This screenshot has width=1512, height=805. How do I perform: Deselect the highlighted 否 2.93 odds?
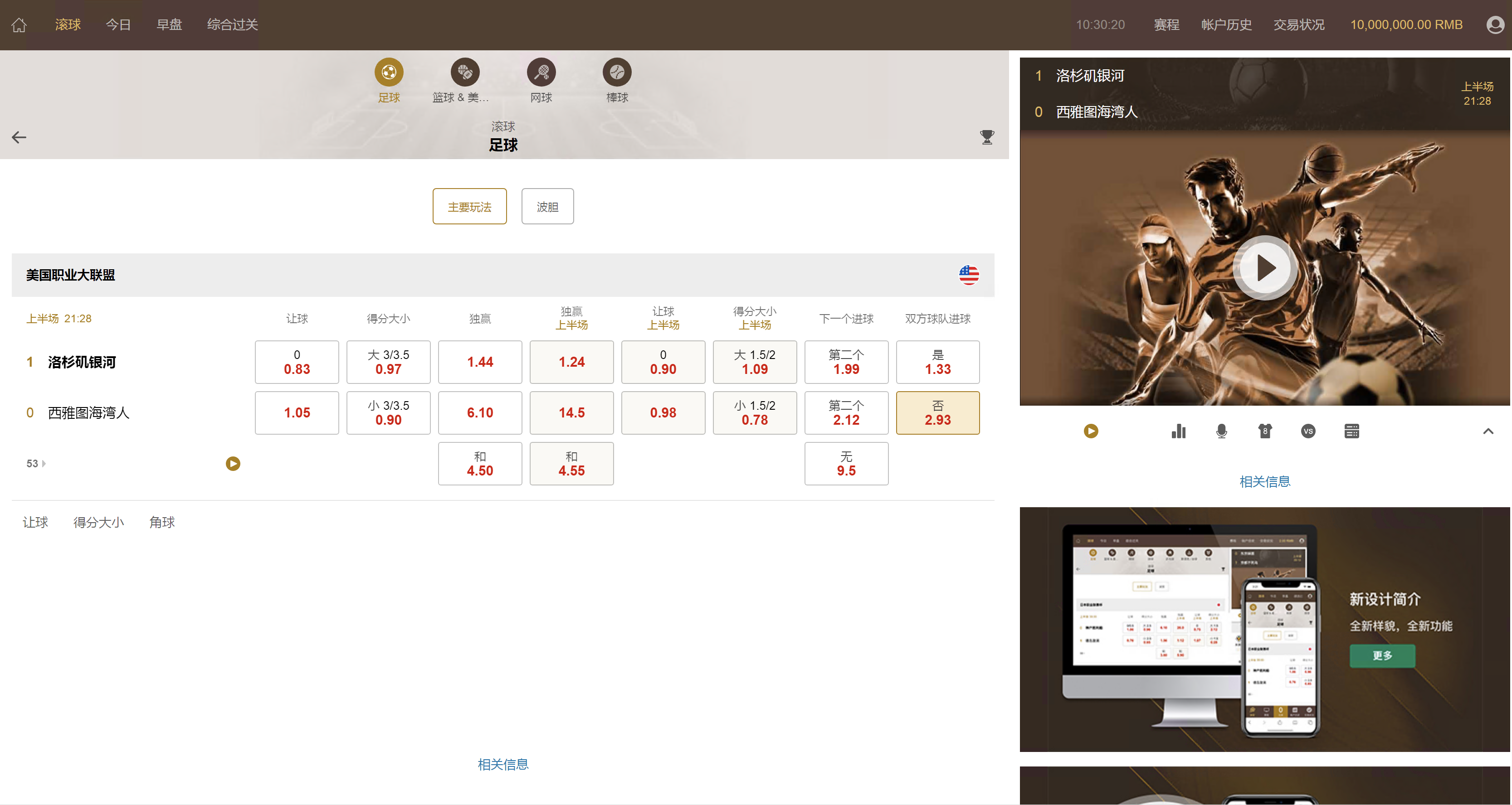tap(937, 412)
